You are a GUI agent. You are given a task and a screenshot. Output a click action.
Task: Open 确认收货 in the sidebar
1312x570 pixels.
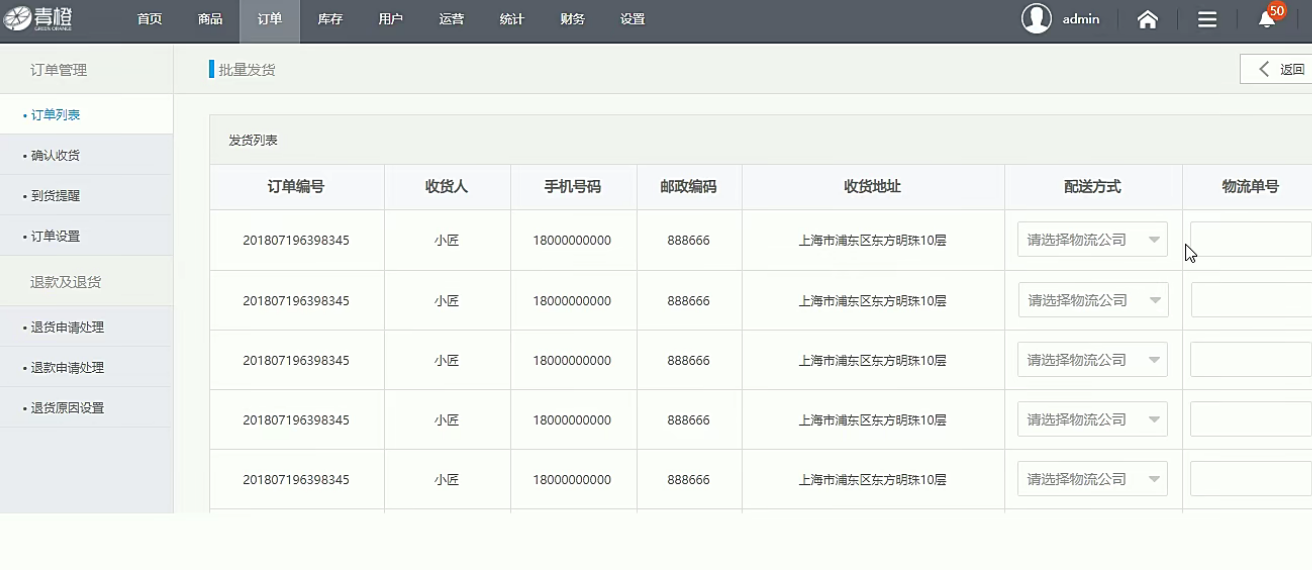[86, 155]
